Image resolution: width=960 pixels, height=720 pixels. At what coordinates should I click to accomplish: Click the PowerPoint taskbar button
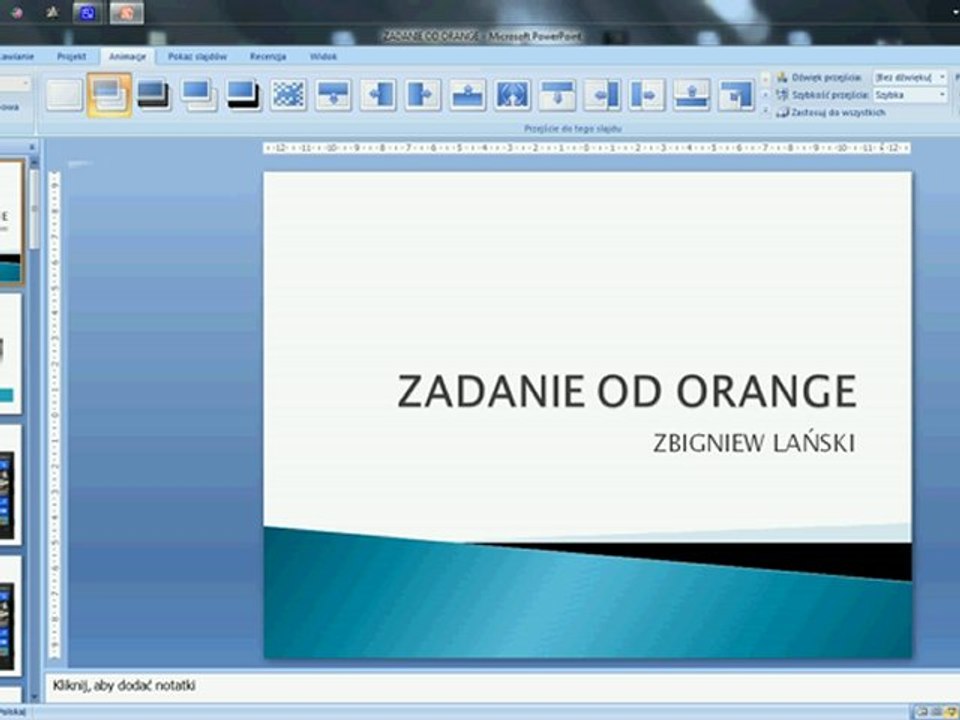click(x=127, y=13)
